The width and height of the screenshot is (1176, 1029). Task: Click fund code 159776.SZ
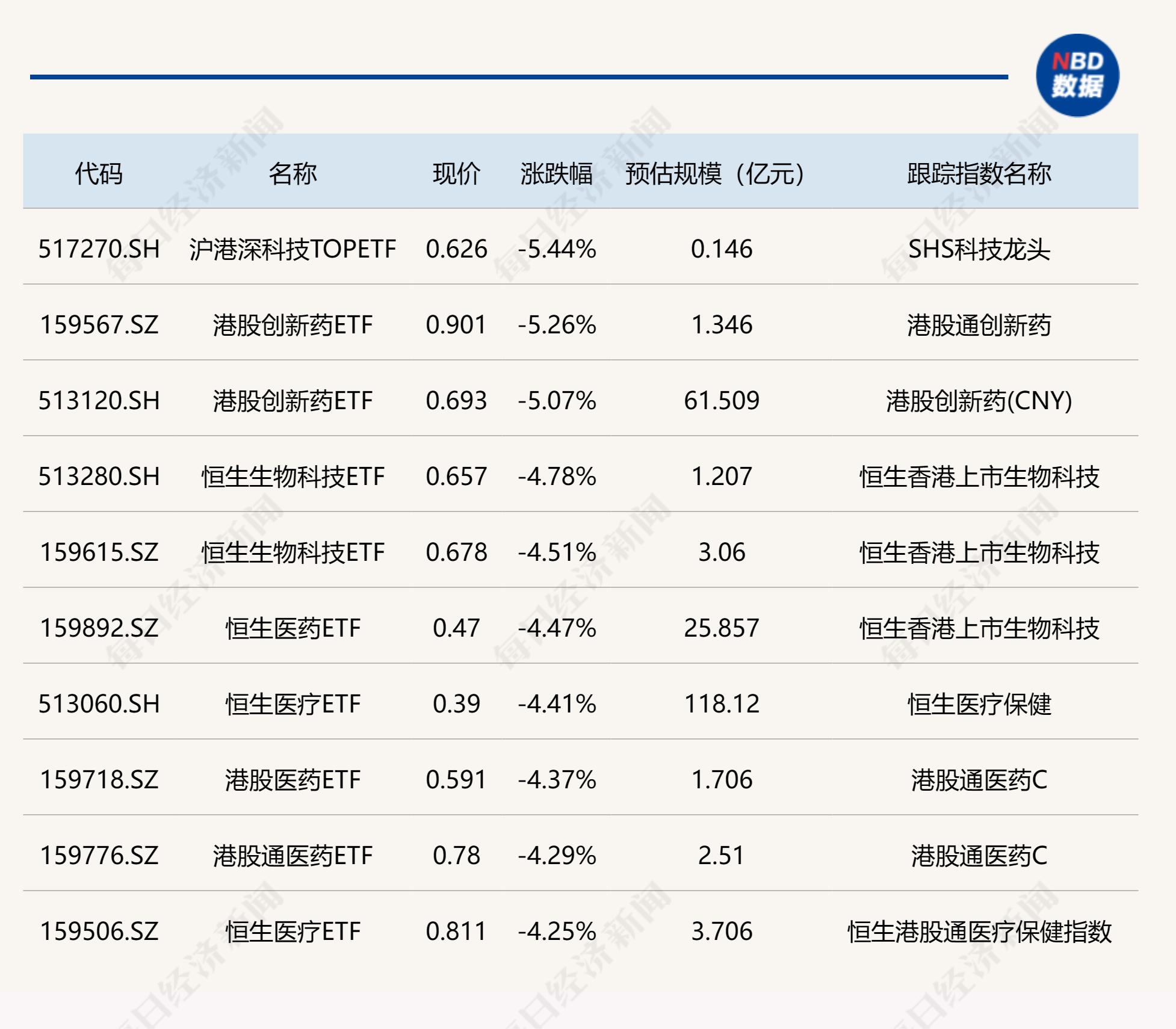pos(99,856)
